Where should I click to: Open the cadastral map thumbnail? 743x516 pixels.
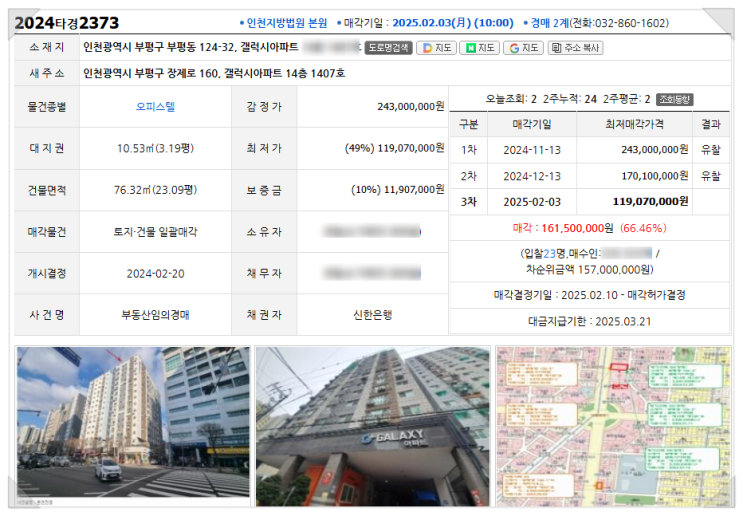(x=613, y=426)
